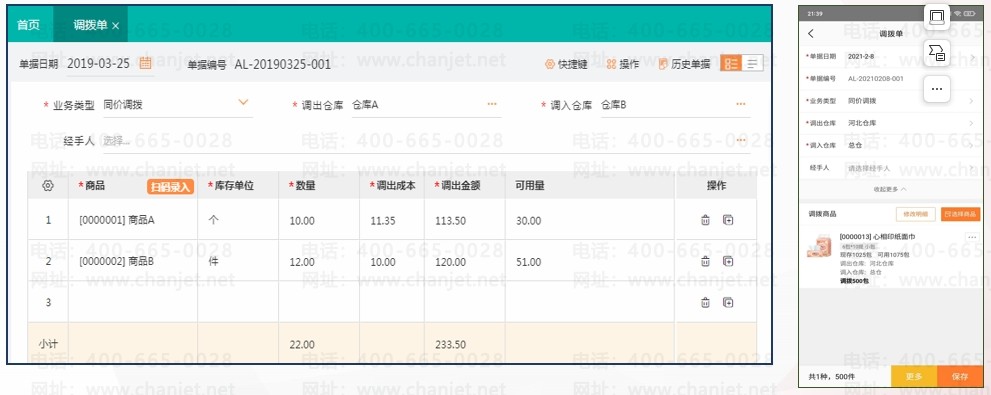Open mobile 调入仓库 总仓 row

[x=891, y=145]
